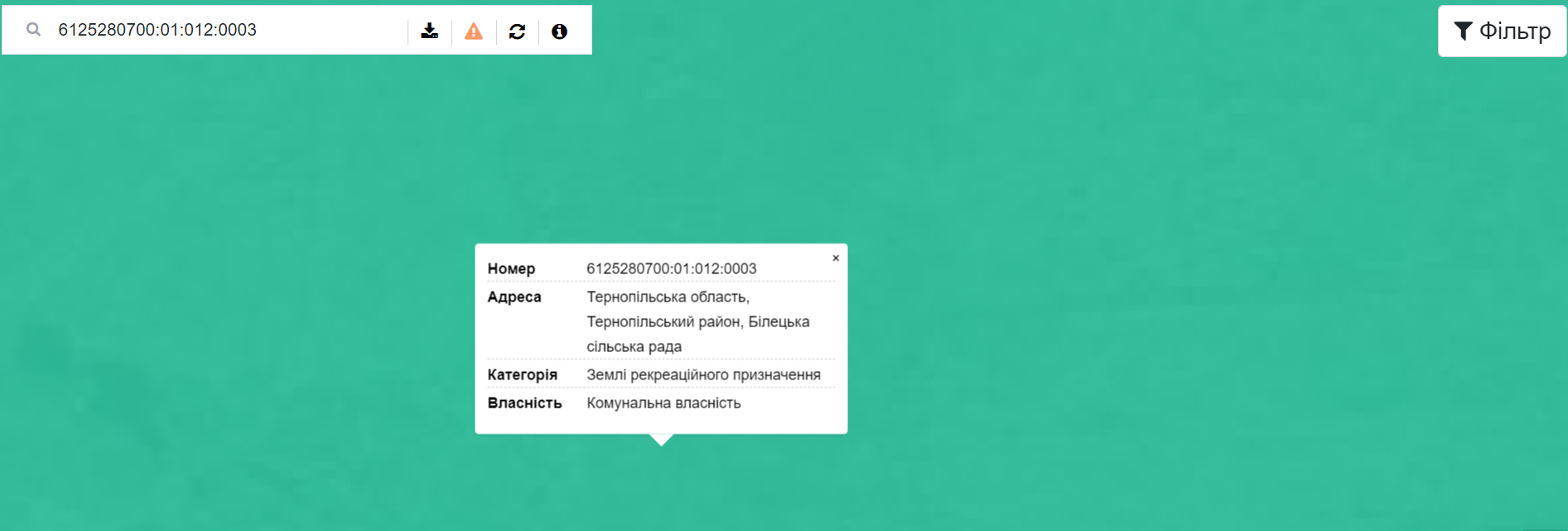Close the parcel info popup
The image size is (1568, 531).
836,258
